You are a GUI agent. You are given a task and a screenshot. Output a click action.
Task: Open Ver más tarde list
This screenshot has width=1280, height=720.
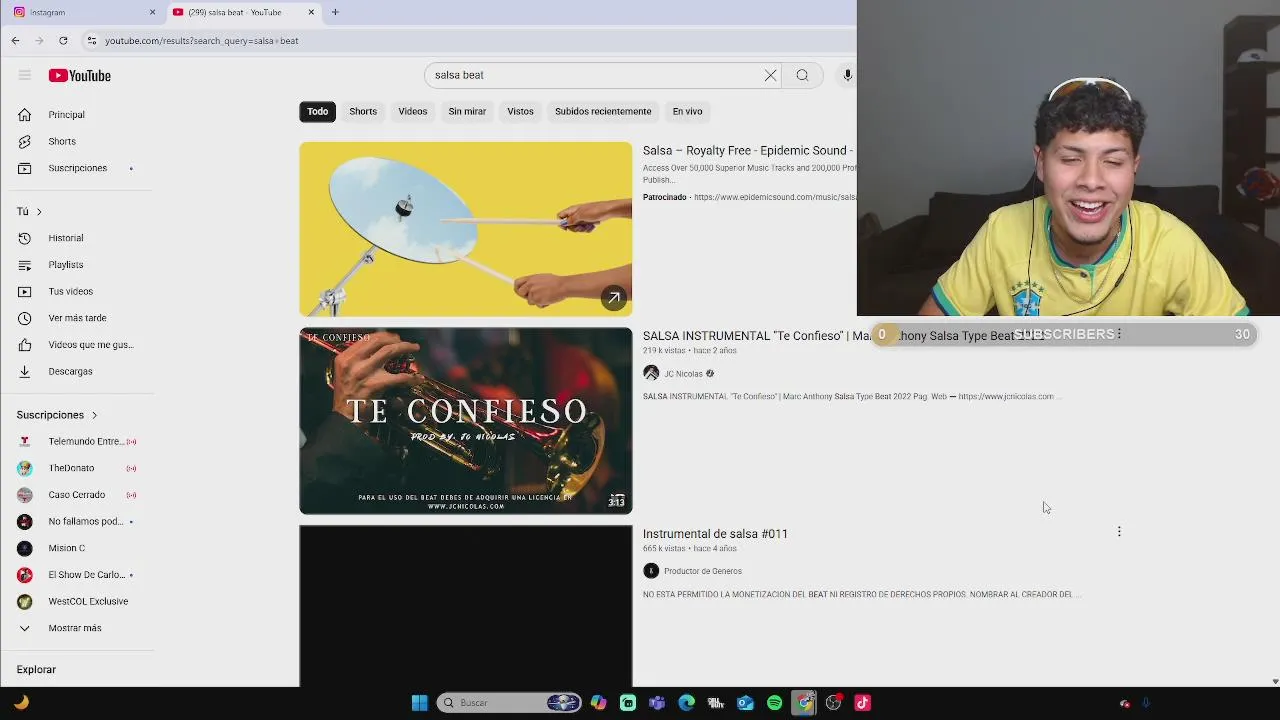[78, 318]
